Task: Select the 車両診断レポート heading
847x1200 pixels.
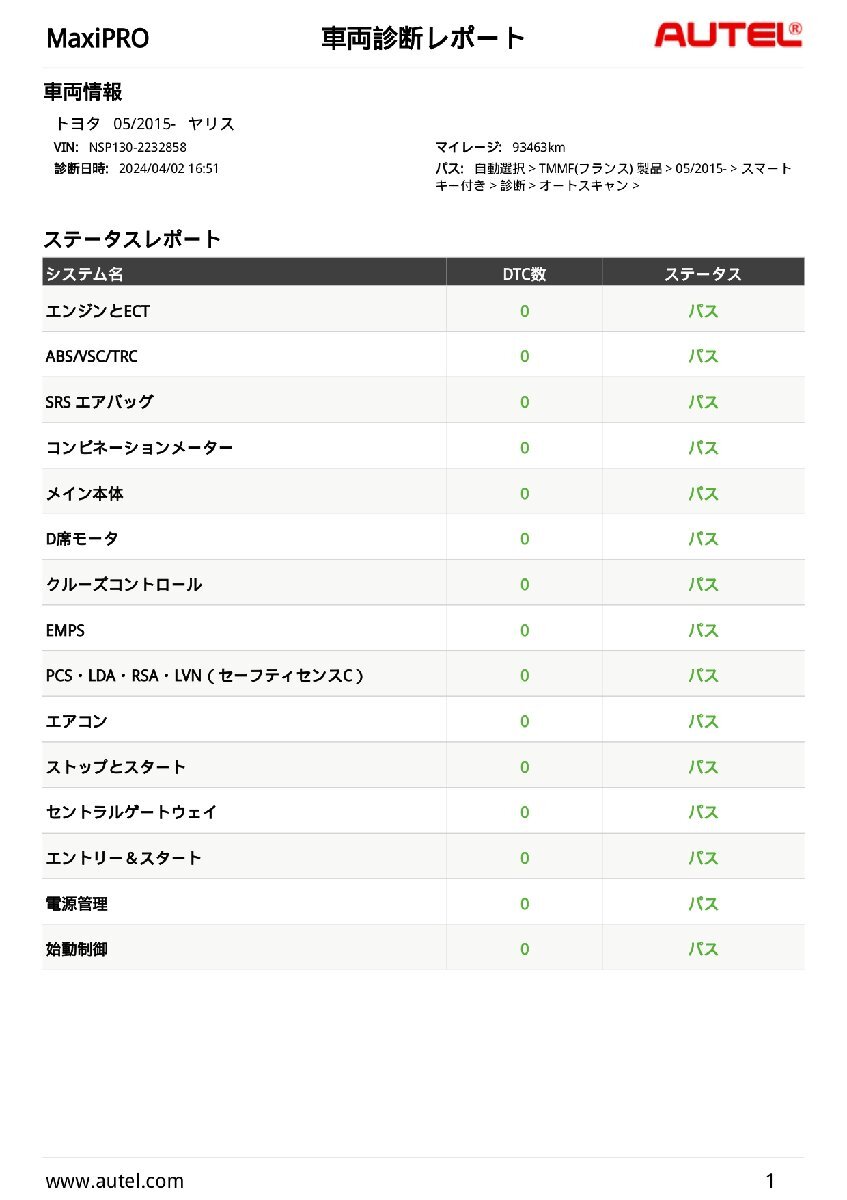Action: (x=423, y=38)
